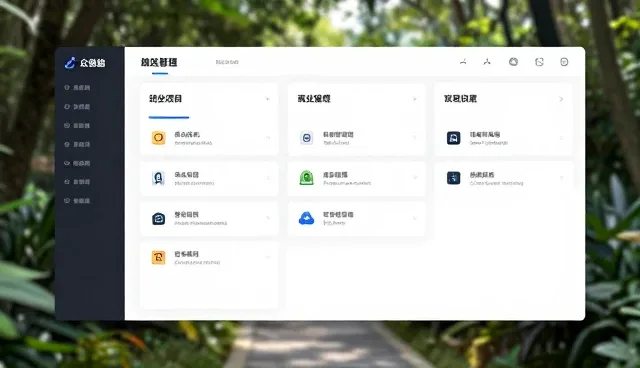
Task: Click the right column's bold heading text
Action: [460, 99]
